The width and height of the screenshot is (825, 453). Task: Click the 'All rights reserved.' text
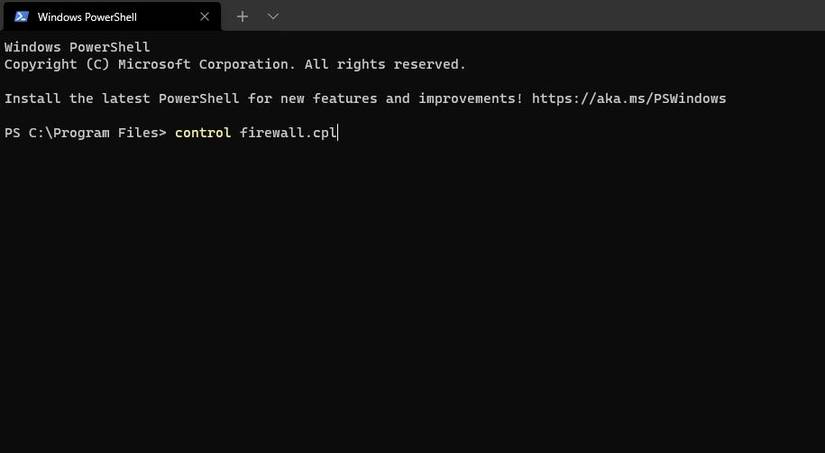click(x=385, y=65)
